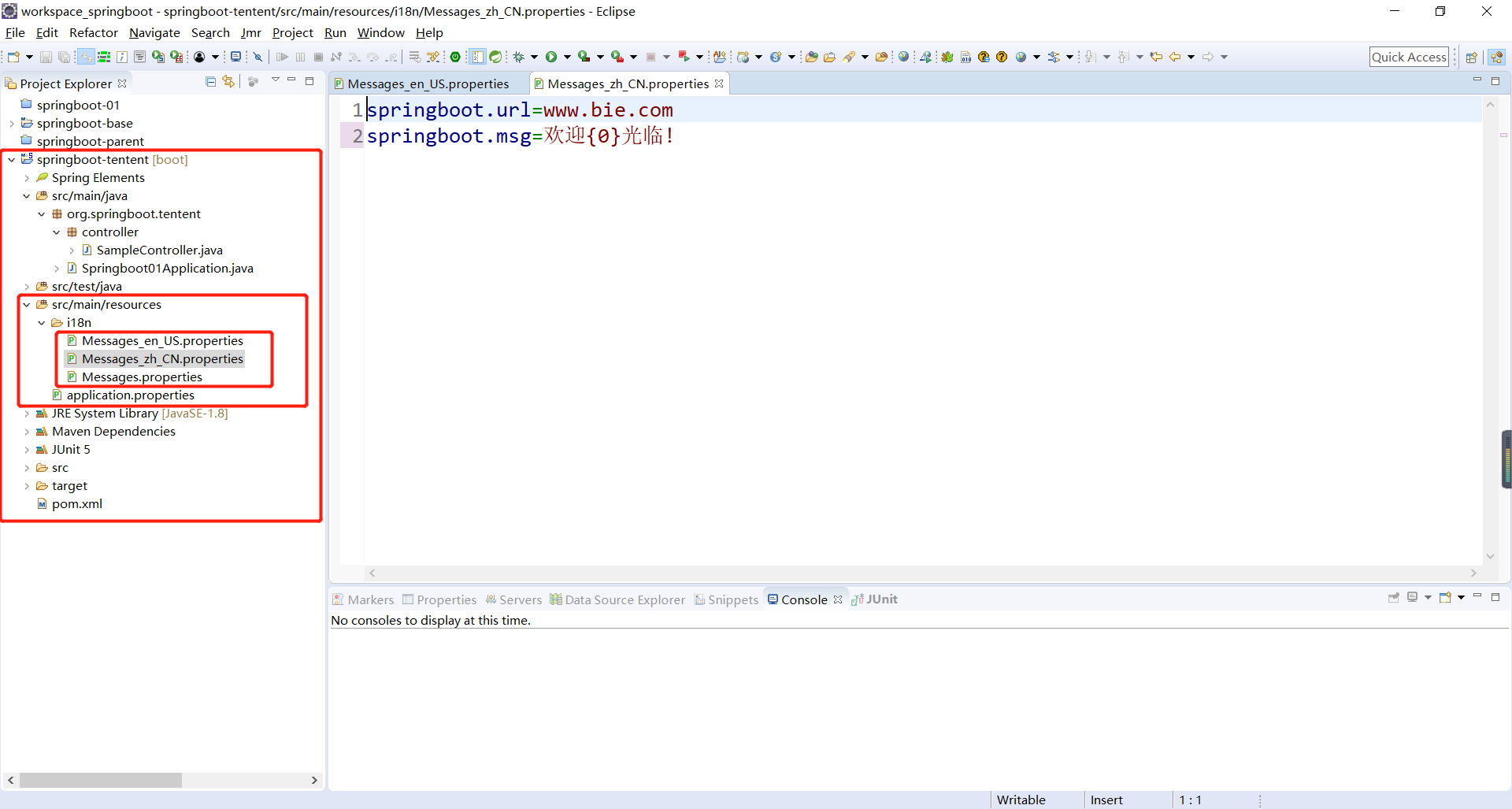1512x809 pixels.
Task: Click the Open Web Browser globe icon
Action: point(903,57)
